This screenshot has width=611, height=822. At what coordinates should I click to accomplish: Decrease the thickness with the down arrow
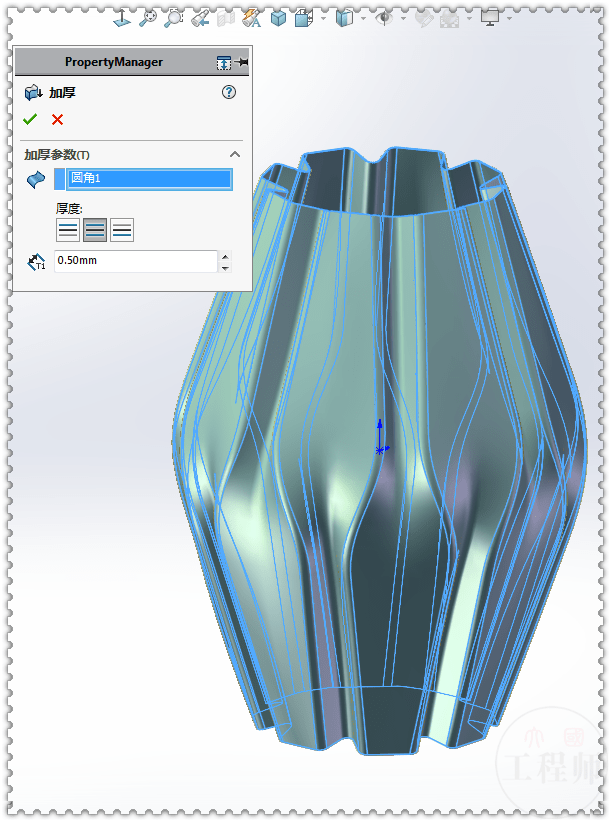(x=225, y=267)
